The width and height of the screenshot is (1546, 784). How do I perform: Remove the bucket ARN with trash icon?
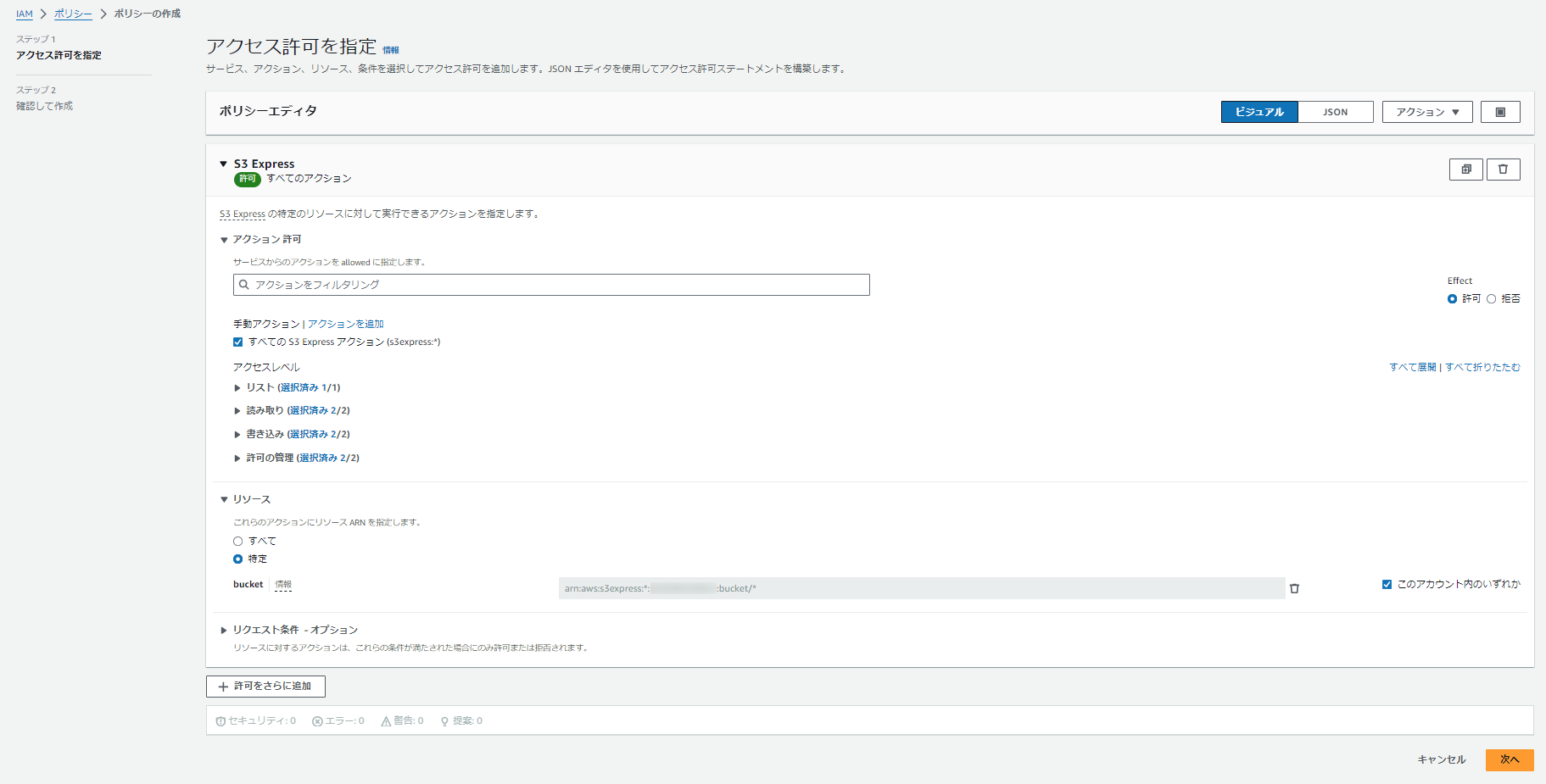click(x=1294, y=588)
